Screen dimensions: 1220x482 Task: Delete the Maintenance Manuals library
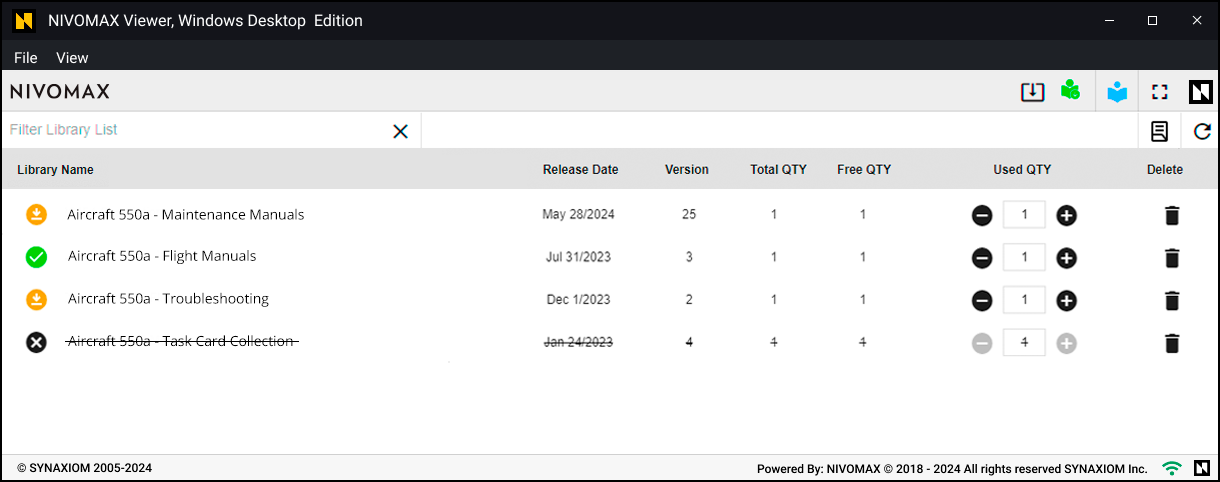pos(1173,215)
